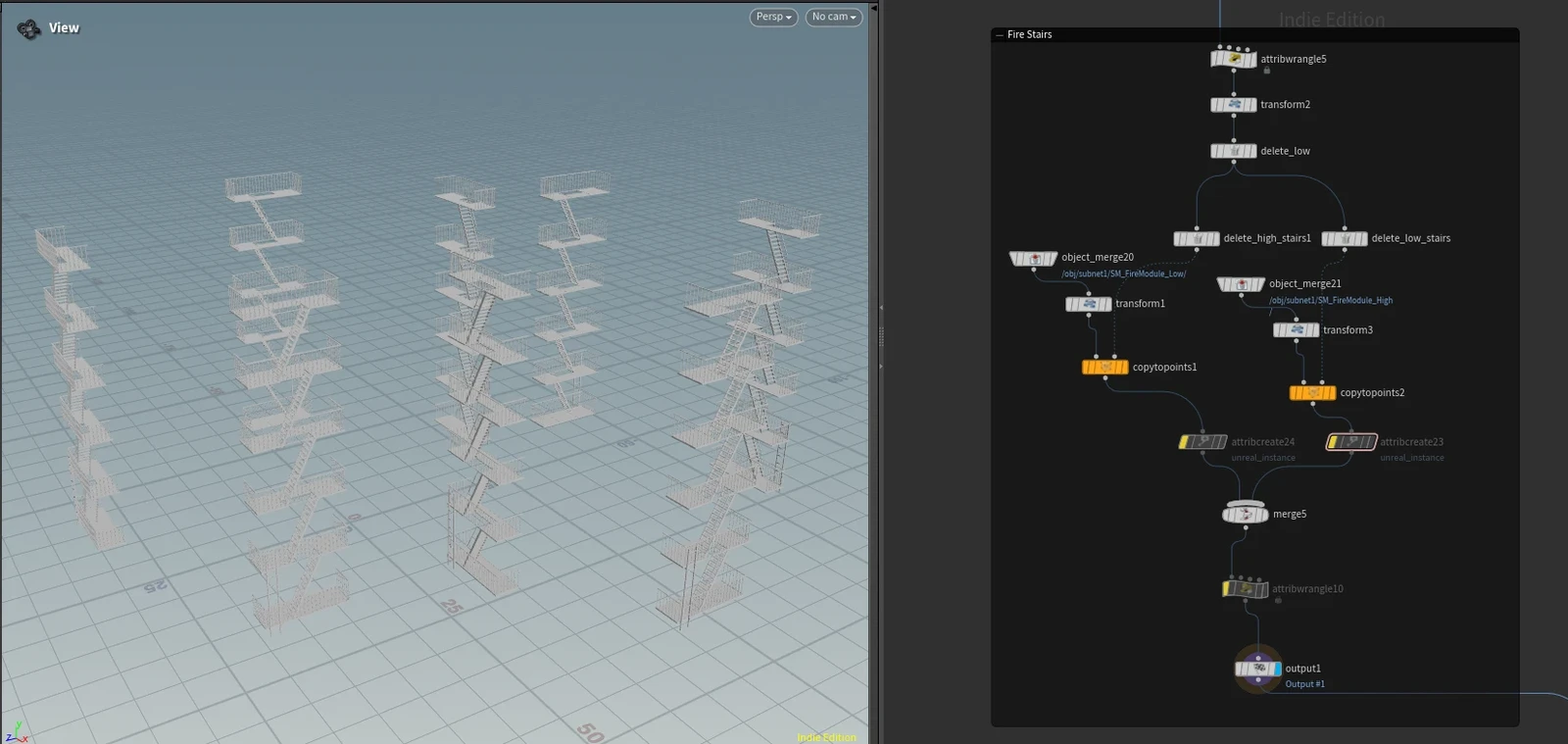Select the attribcreate23 node icon
Screen dimensions: 1568x744
point(1352,442)
